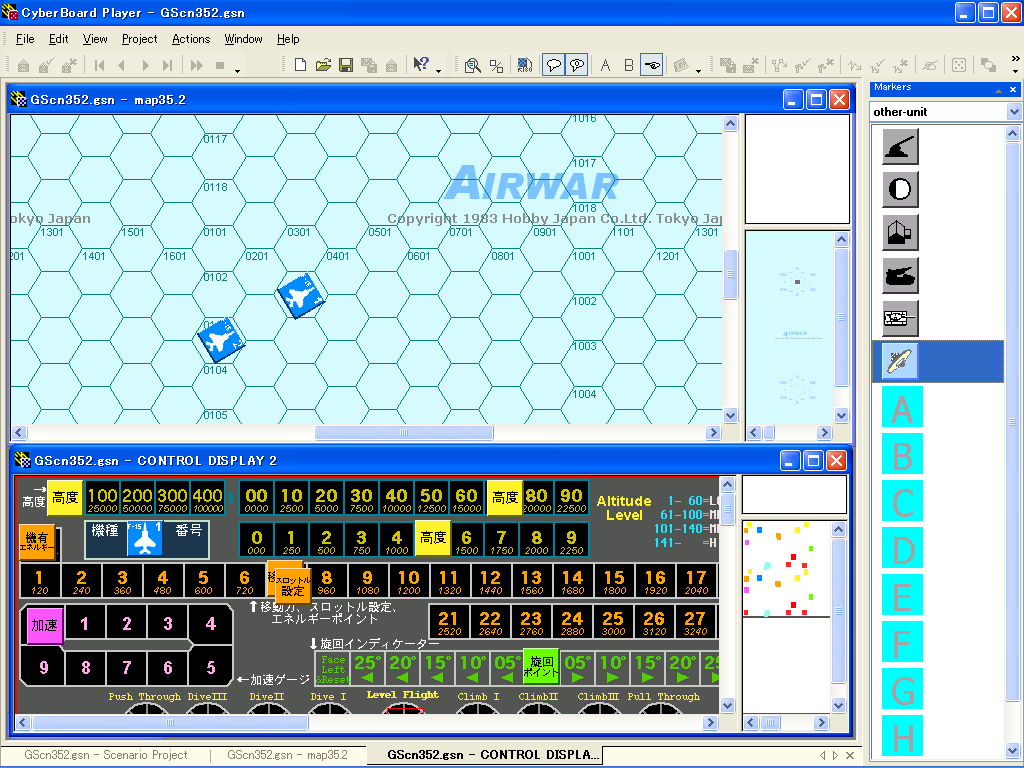Select the highlighted aircraft marker
The image size is (1024, 768).
coord(900,361)
